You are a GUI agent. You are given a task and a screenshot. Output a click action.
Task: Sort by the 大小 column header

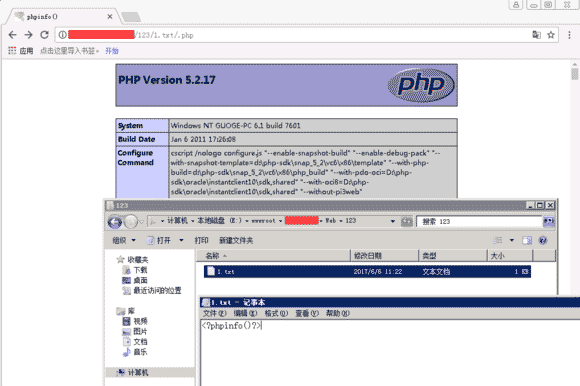pos(510,255)
